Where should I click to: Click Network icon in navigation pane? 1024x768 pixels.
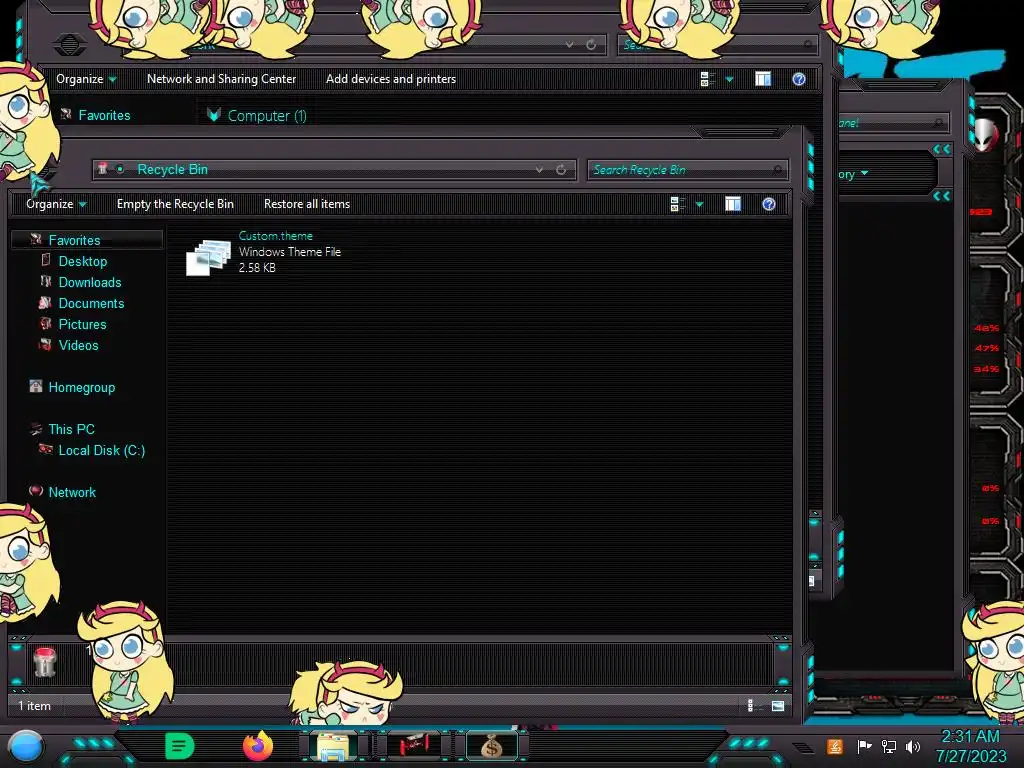36,490
